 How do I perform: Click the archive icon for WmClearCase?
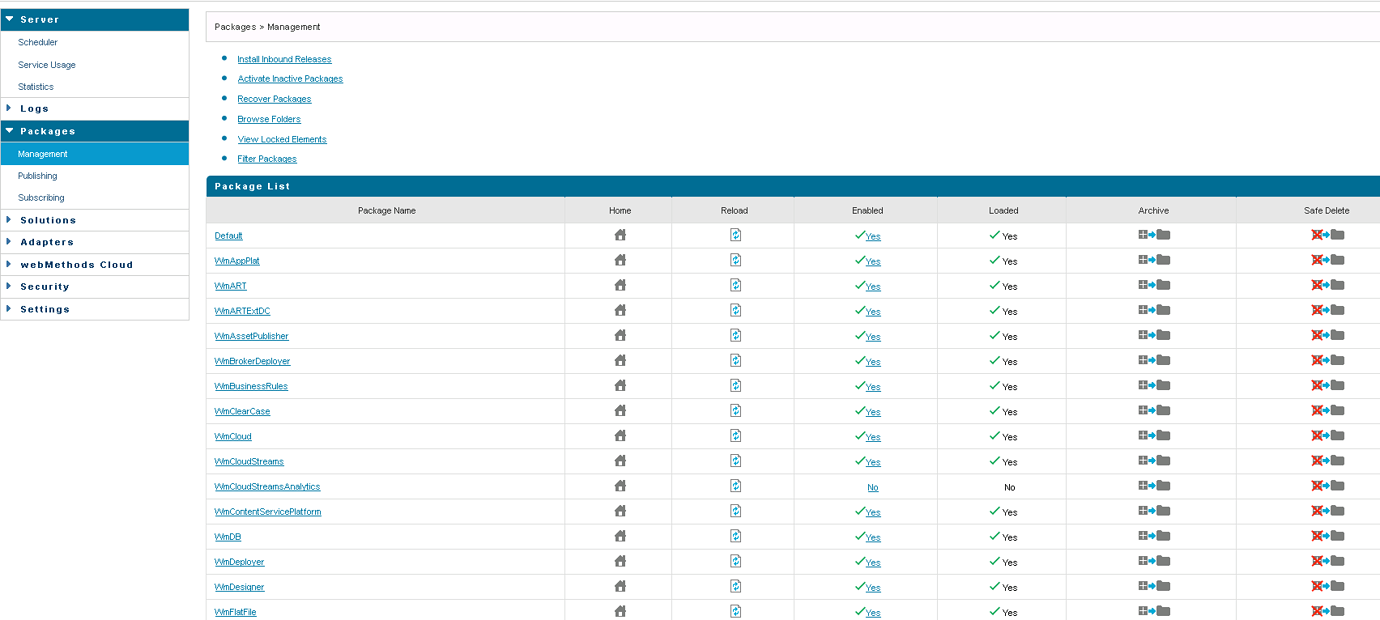(1154, 410)
